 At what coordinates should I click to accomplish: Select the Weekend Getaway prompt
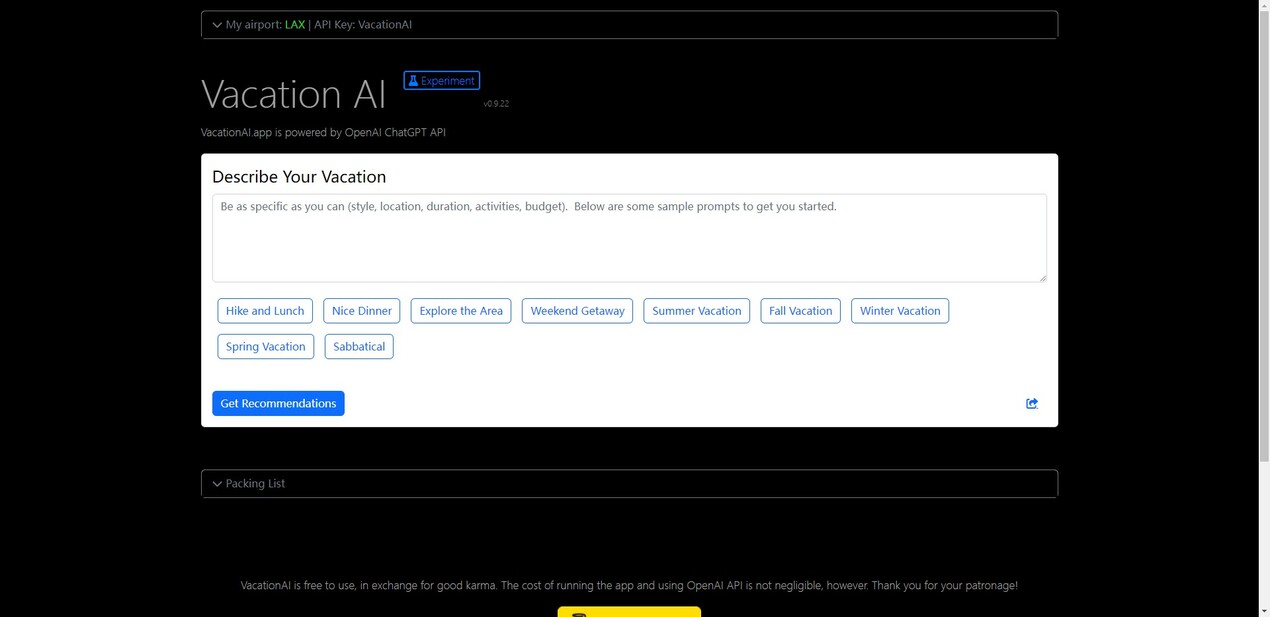(x=577, y=311)
